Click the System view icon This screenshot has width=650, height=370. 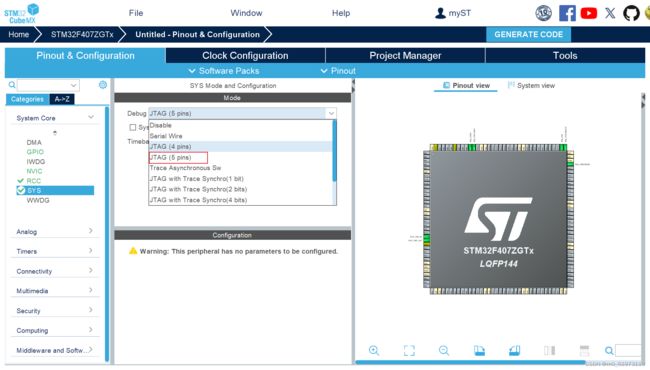[x=511, y=85]
